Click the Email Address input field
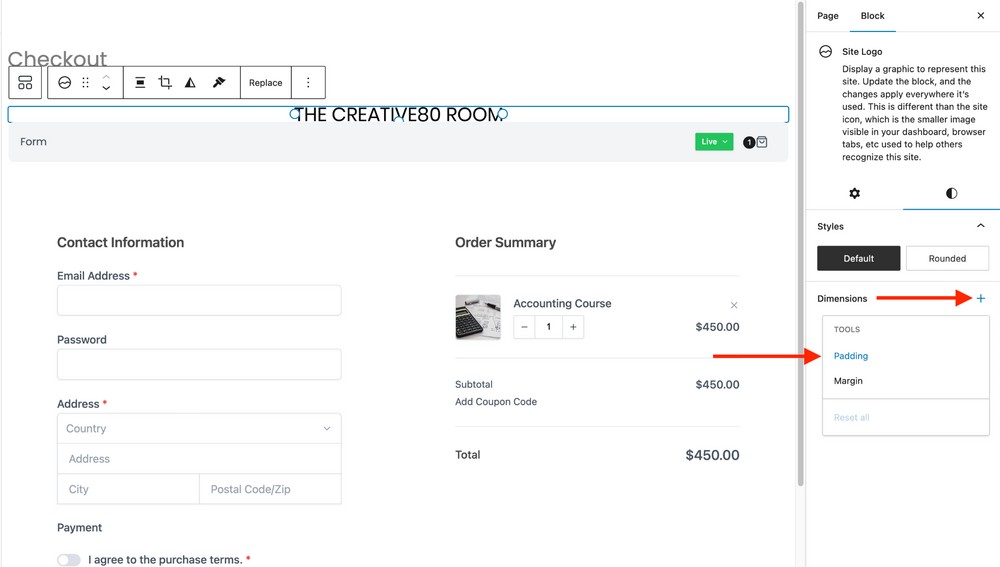The width and height of the screenshot is (1000, 567). [x=199, y=300]
